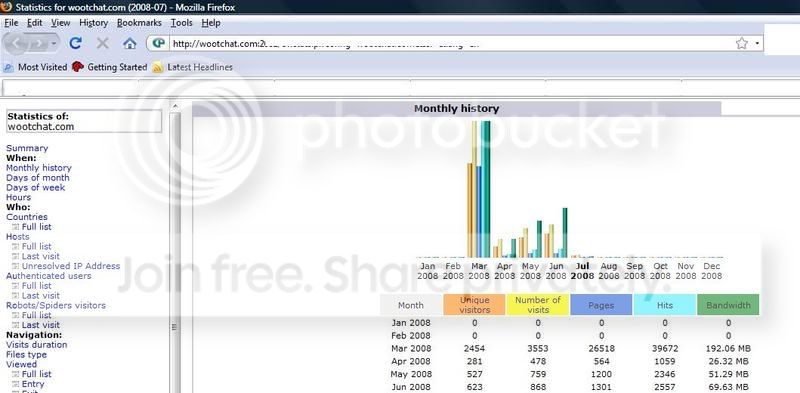Click the 192.06 MB bandwidth value
Screen dimensions: 800x393
click(728, 349)
